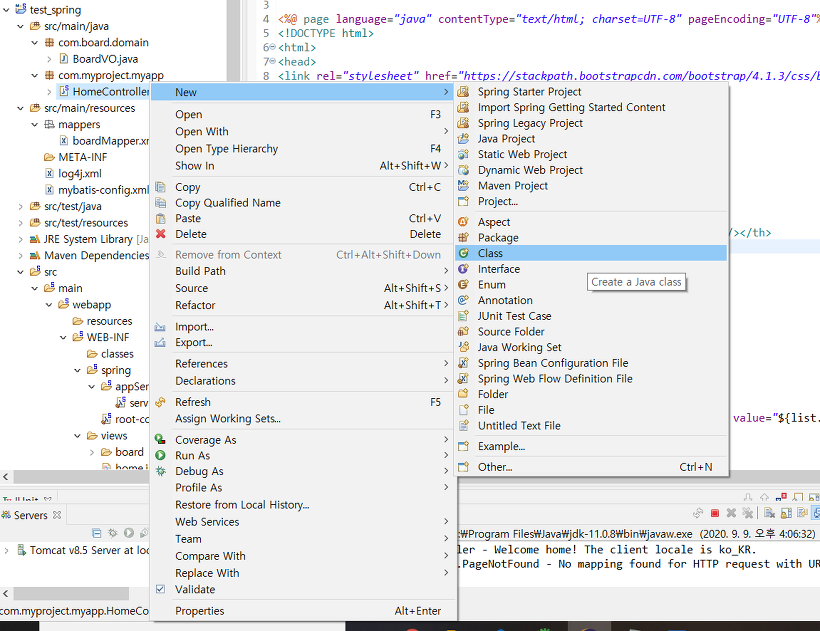This screenshot has height=631, width=820.
Task: Select Restore from Local History...
Action: [303, 504]
